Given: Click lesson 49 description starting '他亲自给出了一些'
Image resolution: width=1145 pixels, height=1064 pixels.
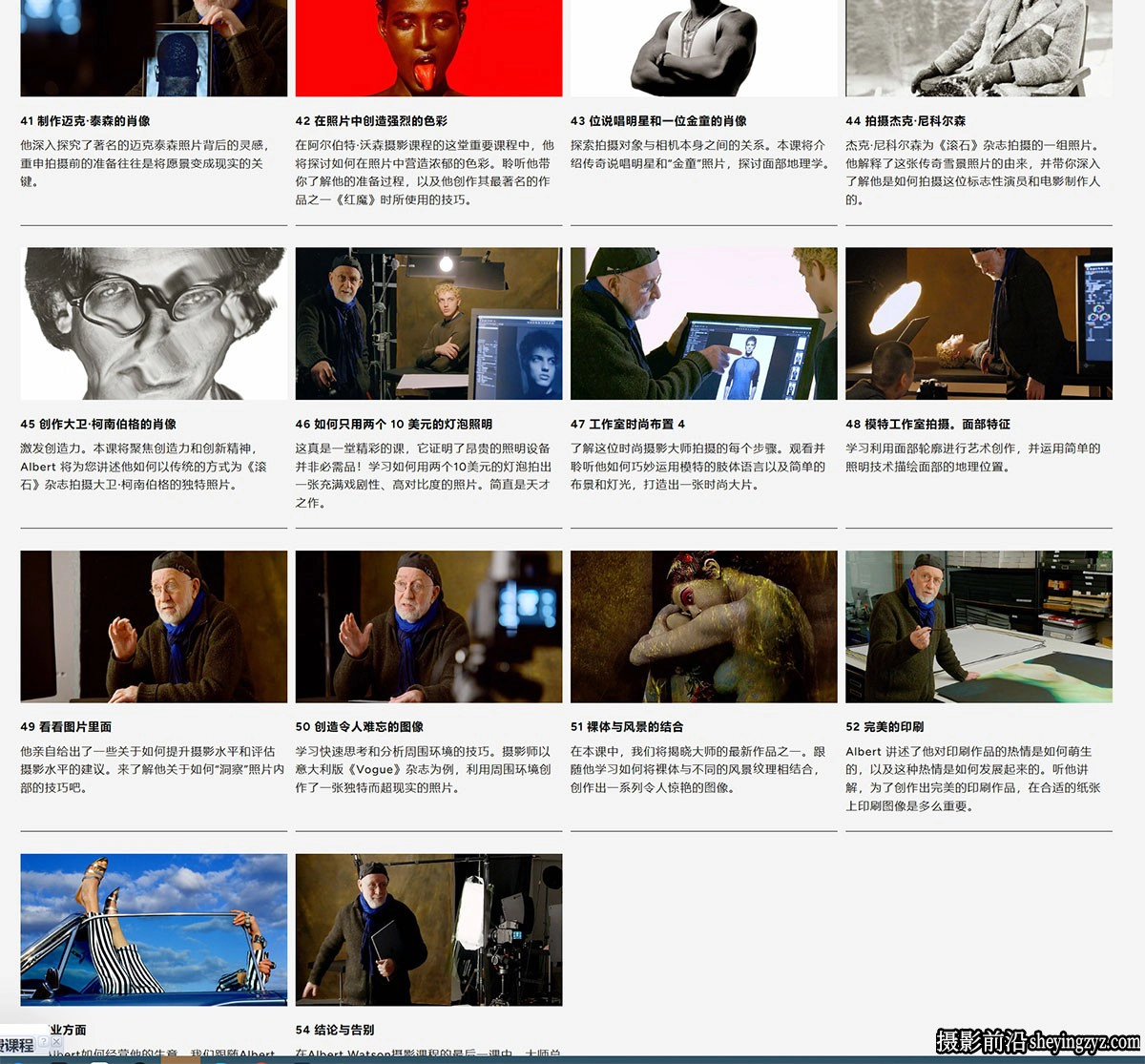Looking at the screenshot, I should 153,769.
